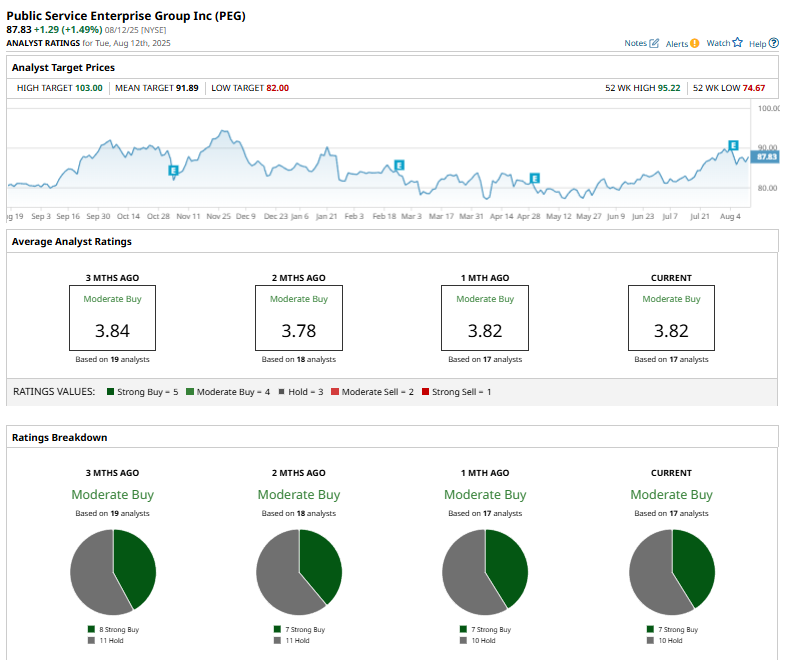Viewport: 786px width, 660px height.
Task: Click '10 Hold' under 1 MTH AGO pie
Action: pos(478,640)
